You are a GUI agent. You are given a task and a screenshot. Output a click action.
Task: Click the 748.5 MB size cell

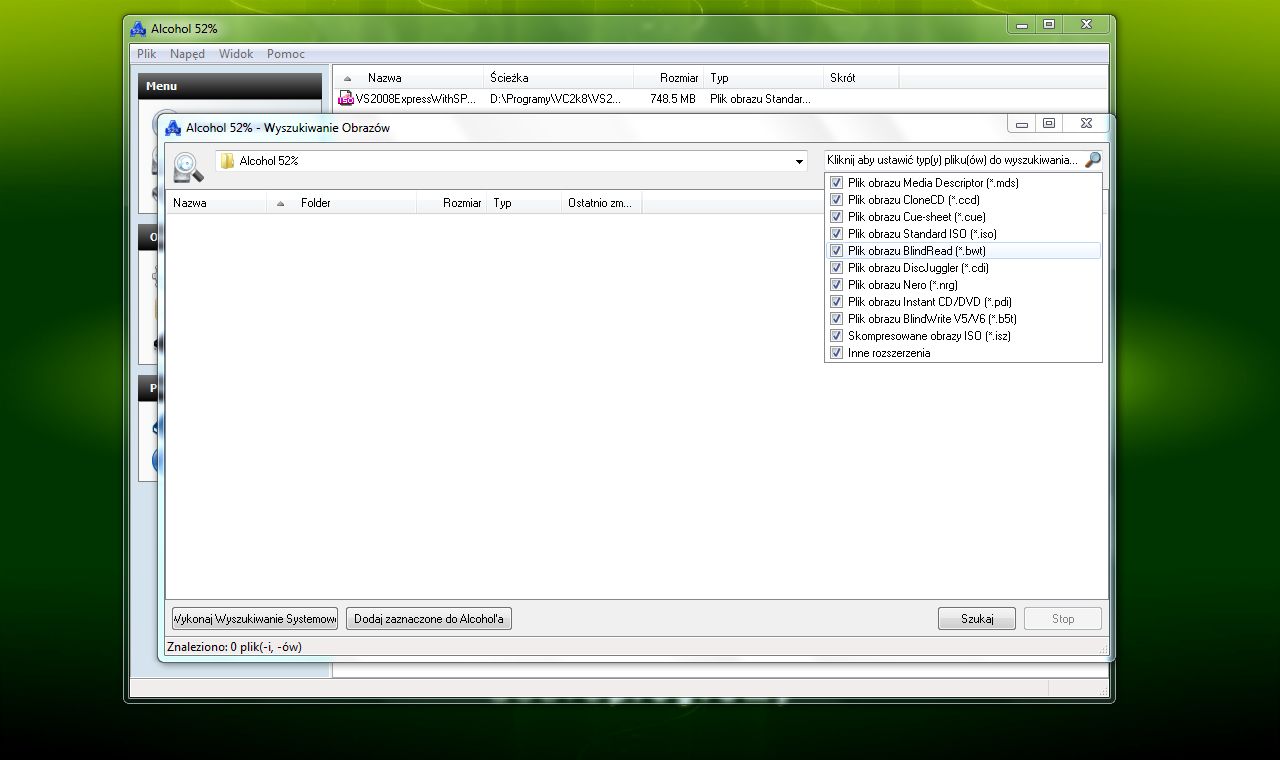point(672,99)
